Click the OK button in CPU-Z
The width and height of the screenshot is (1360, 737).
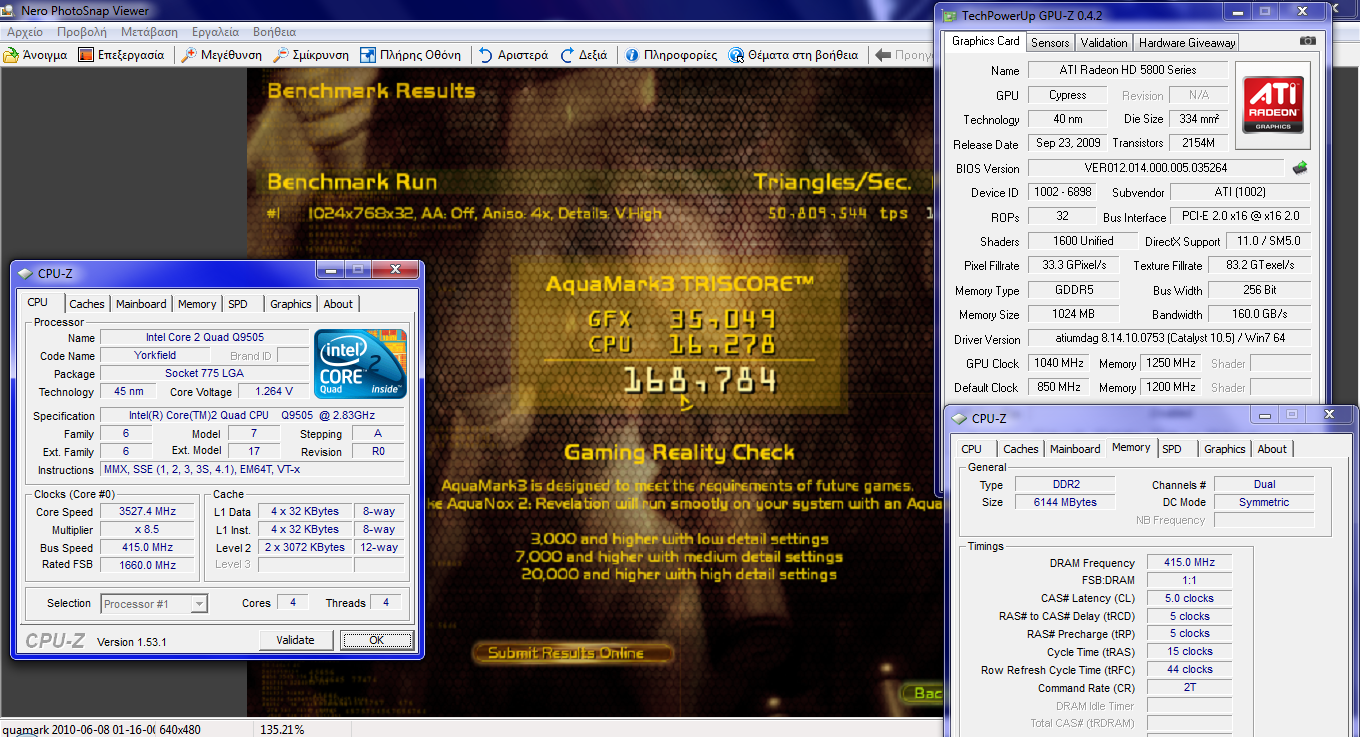(x=377, y=640)
